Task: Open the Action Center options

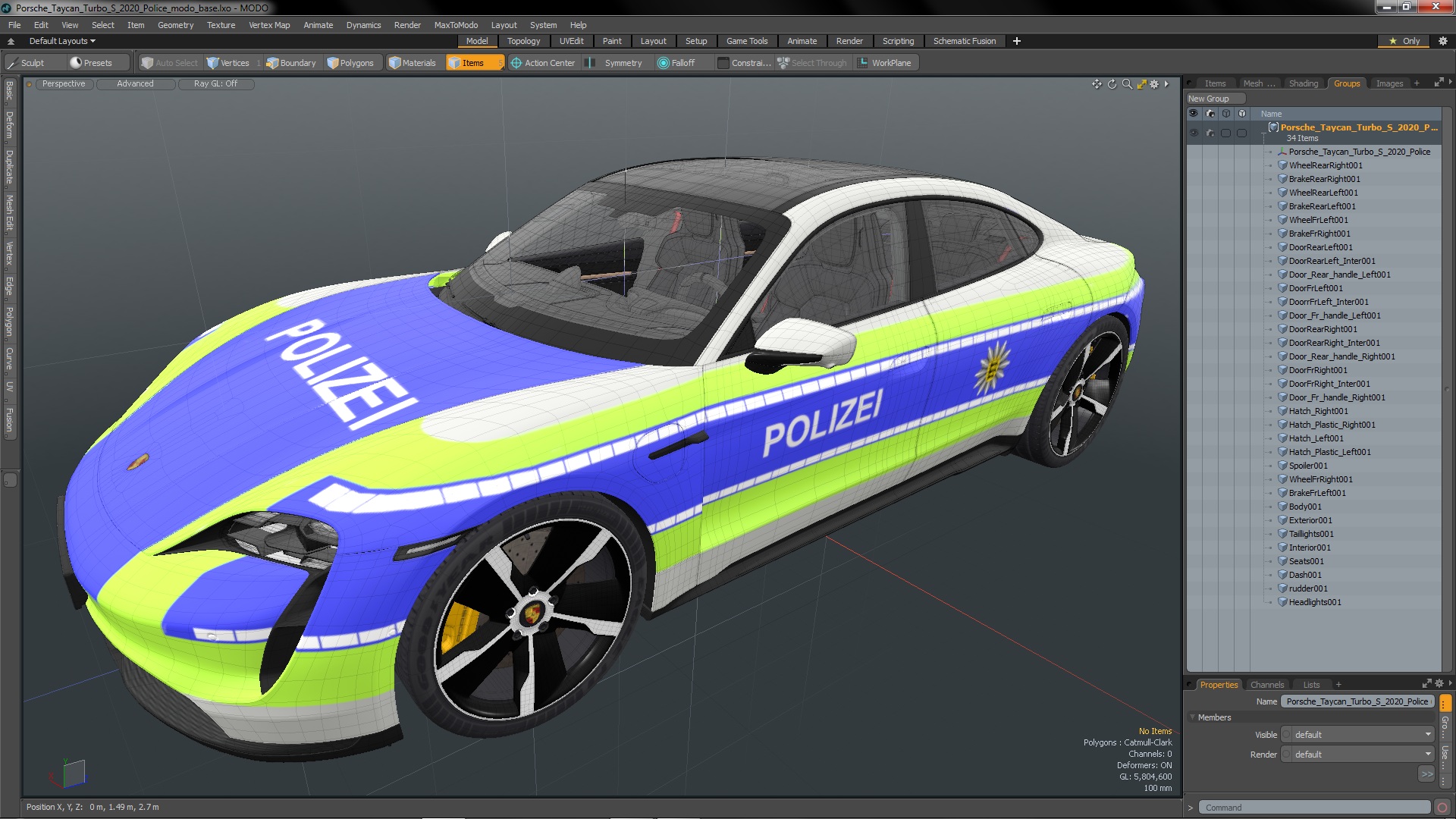Action: pyautogui.click(x=543, y=63)
